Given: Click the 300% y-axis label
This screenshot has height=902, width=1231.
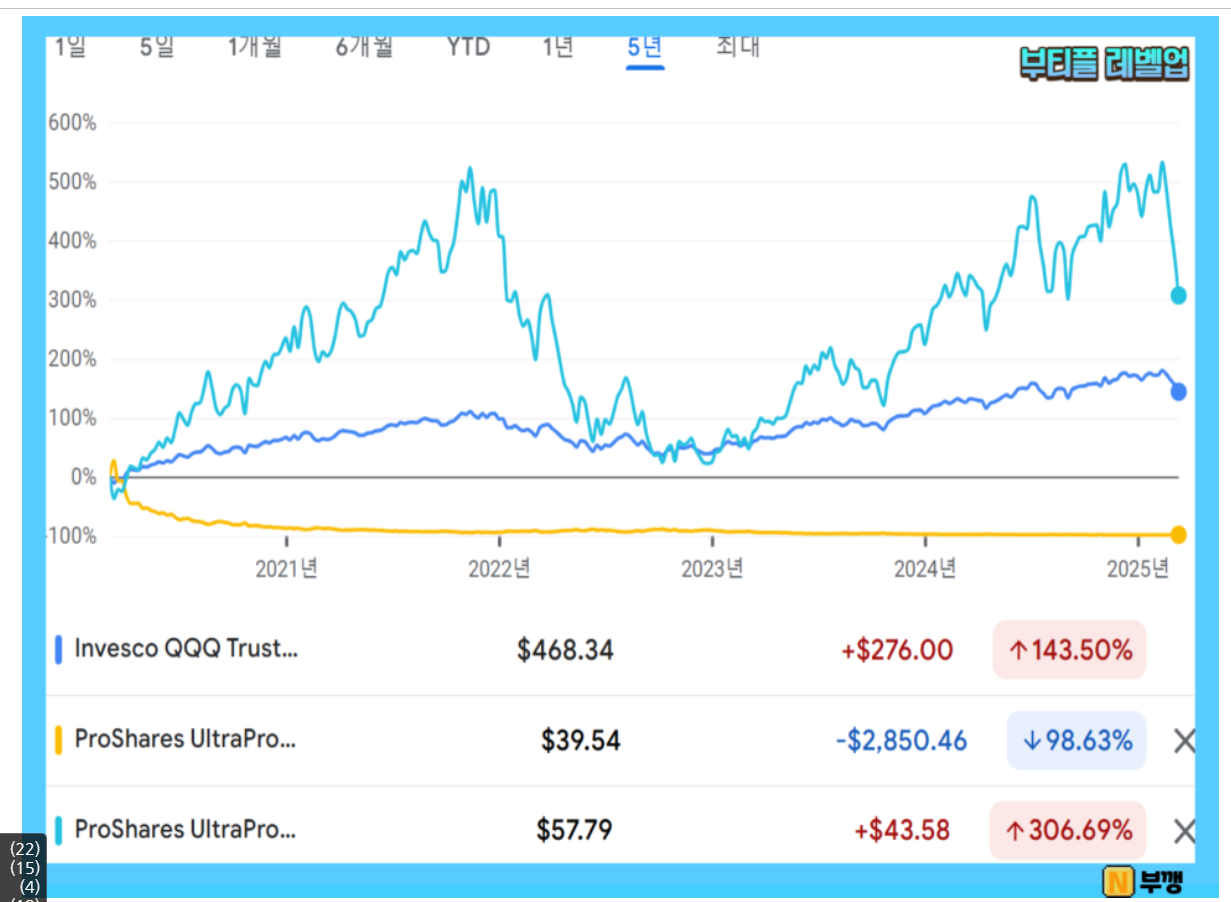Looking at the screenshot, I should pos(73,300).
